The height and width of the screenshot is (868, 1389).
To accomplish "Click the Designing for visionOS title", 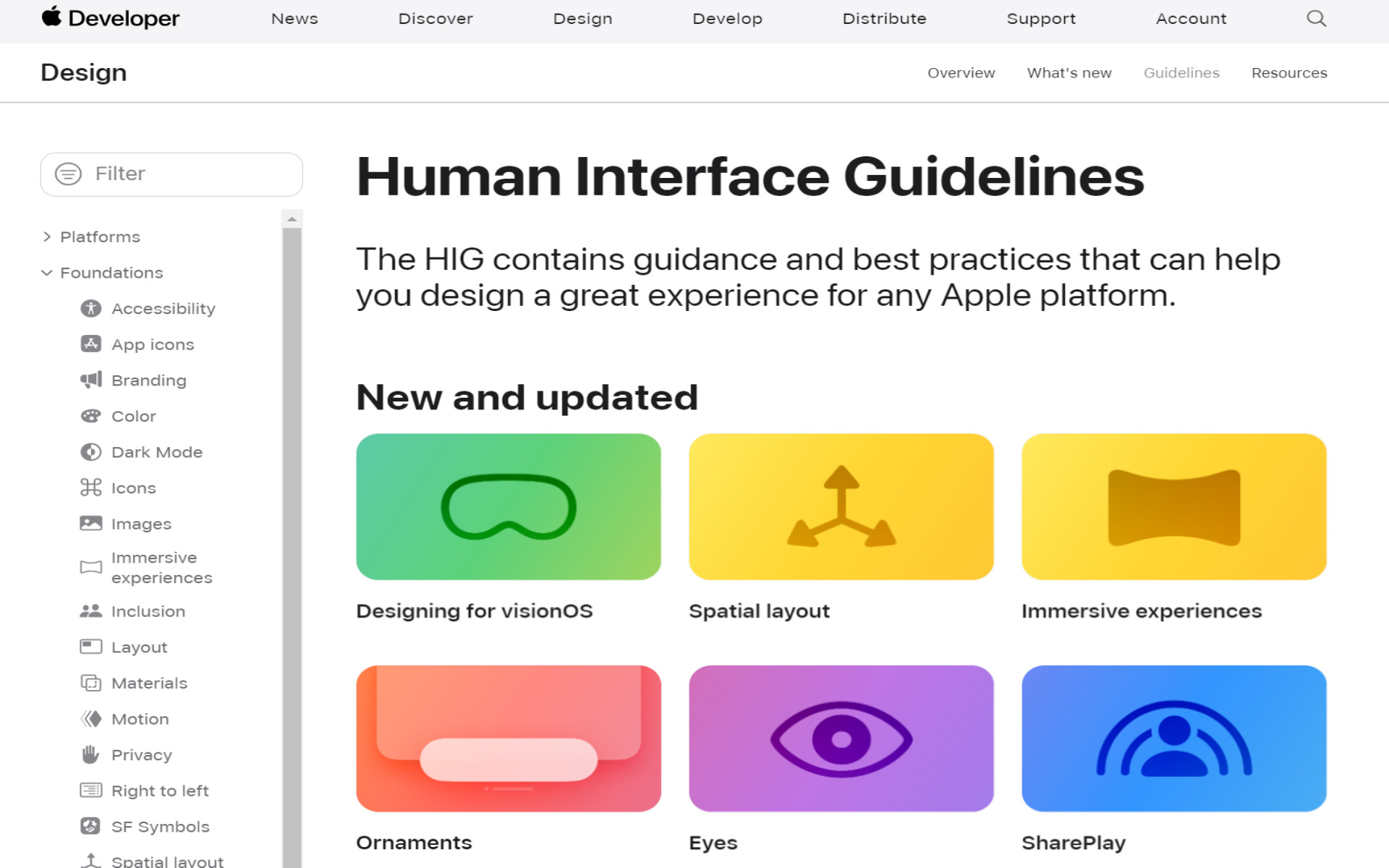I will 475,611.
